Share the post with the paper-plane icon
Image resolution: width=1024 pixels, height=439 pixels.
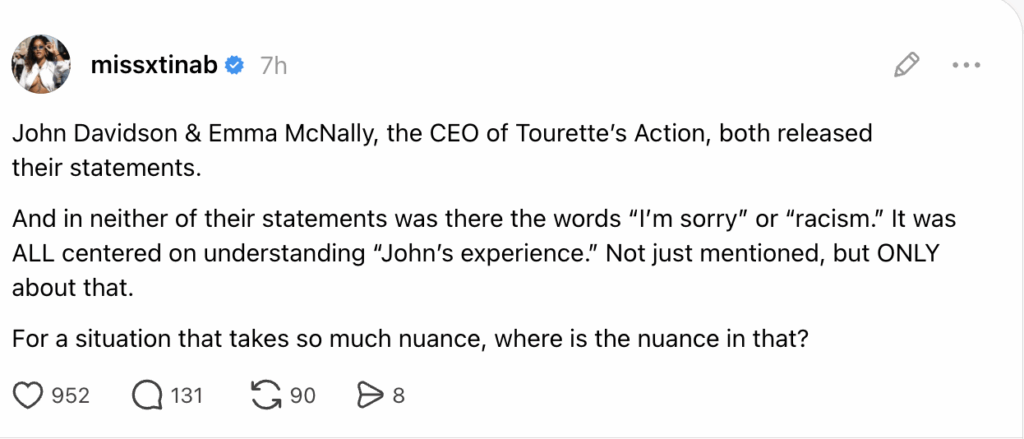click(x=369, y=396)
